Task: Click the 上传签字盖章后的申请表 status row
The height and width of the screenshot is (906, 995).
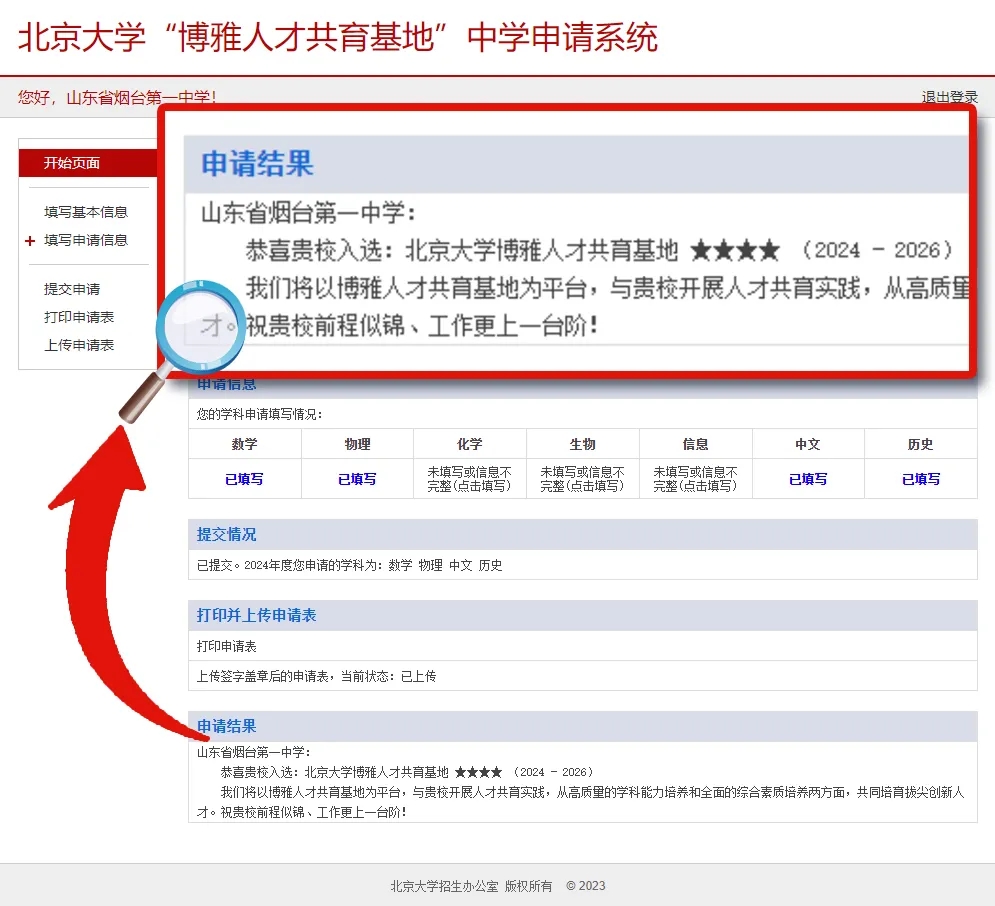Action: pos(583,676)
